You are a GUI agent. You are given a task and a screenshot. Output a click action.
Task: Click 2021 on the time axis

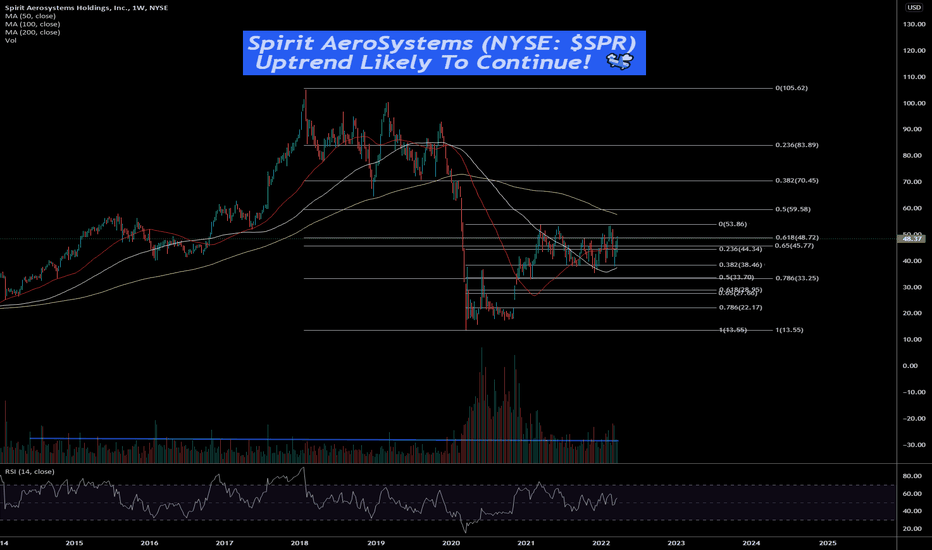[525, 543]
